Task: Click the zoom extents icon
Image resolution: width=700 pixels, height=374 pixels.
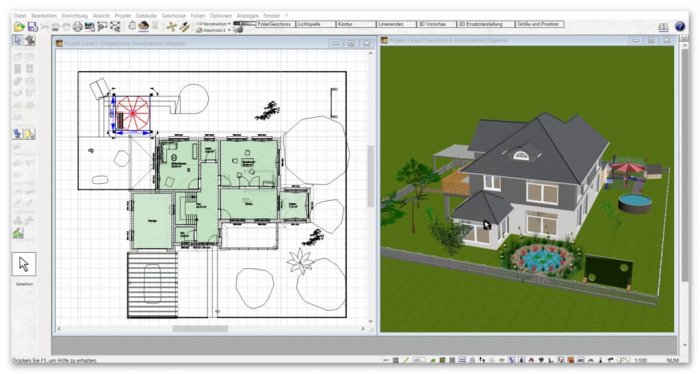Action: click(x=115, y=27)
